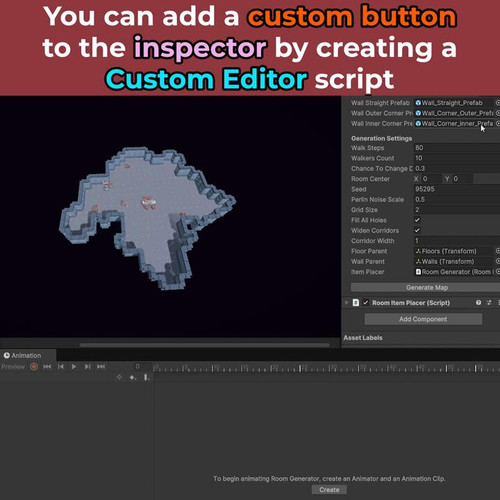Jump to last keyframe in Animation
This screenshot has width=500, height=500.
pyautogui.click(x=101, y=367)
